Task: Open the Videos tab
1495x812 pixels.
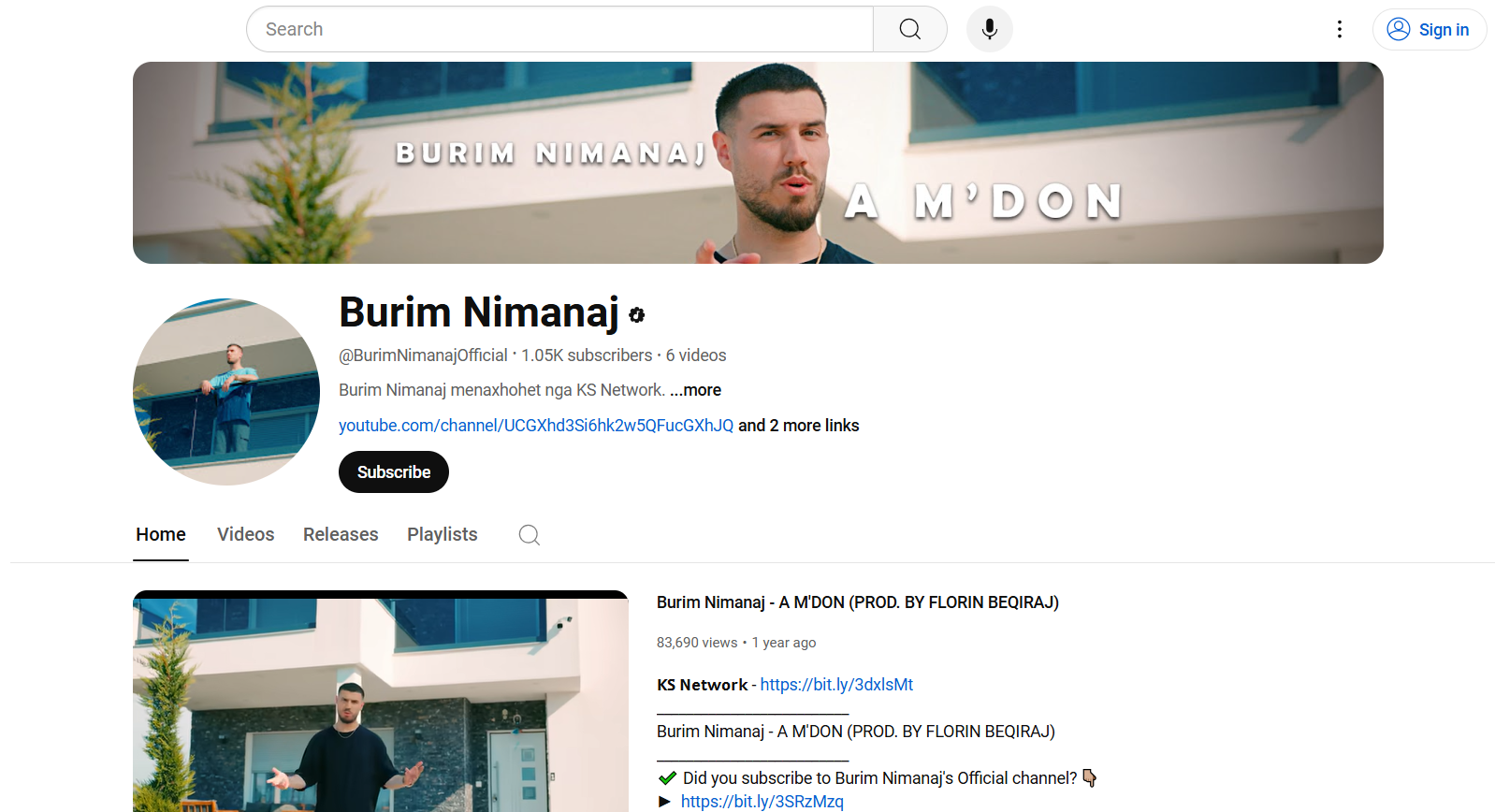Action: [x=245, y=535]
